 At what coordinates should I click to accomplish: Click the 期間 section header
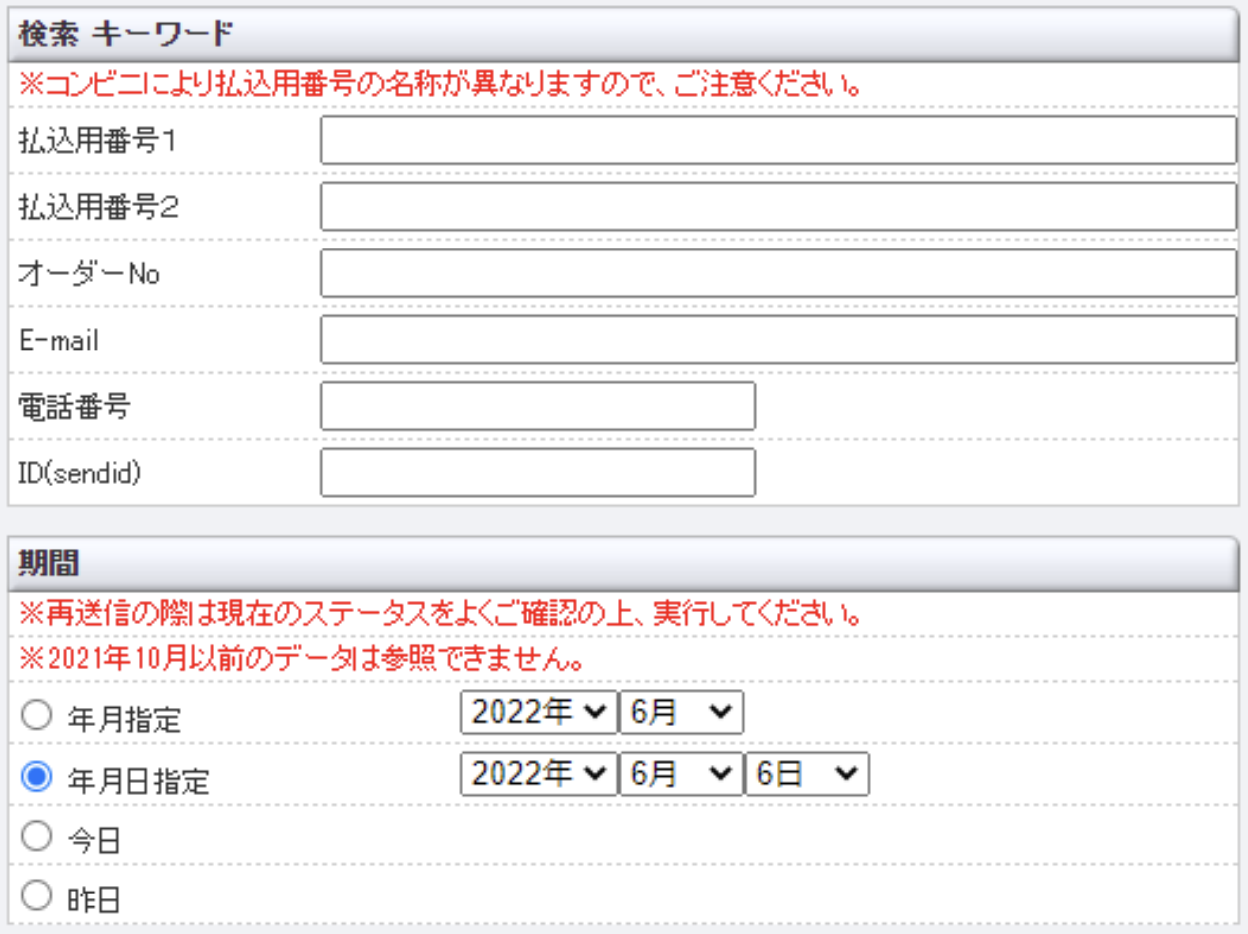click(x=624, y=564)
